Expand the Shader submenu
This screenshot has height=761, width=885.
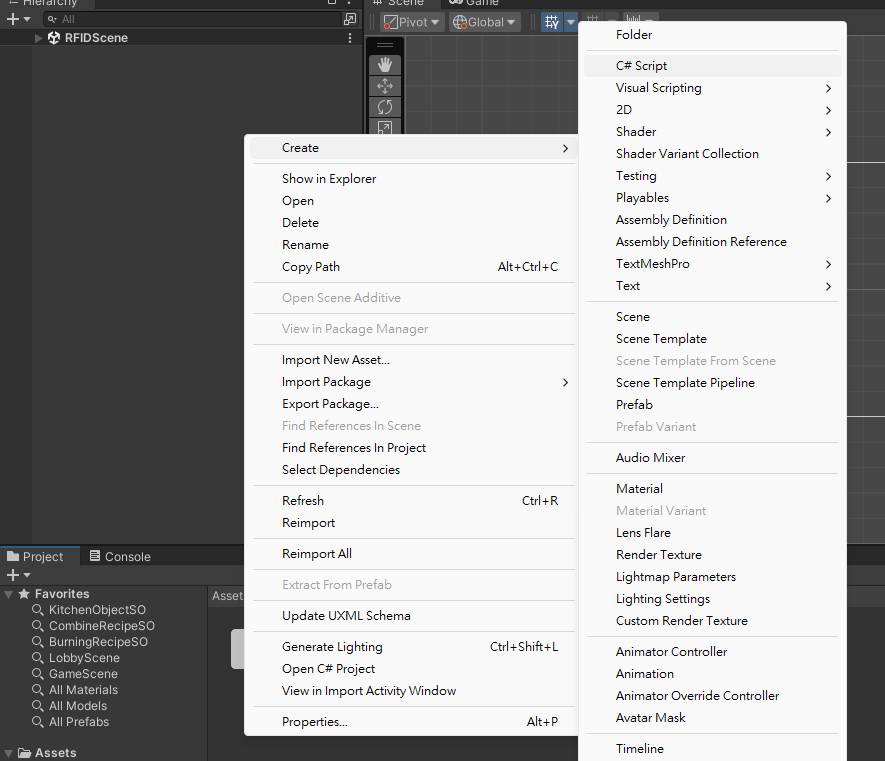pyautogui.click(x=712, y=132)
